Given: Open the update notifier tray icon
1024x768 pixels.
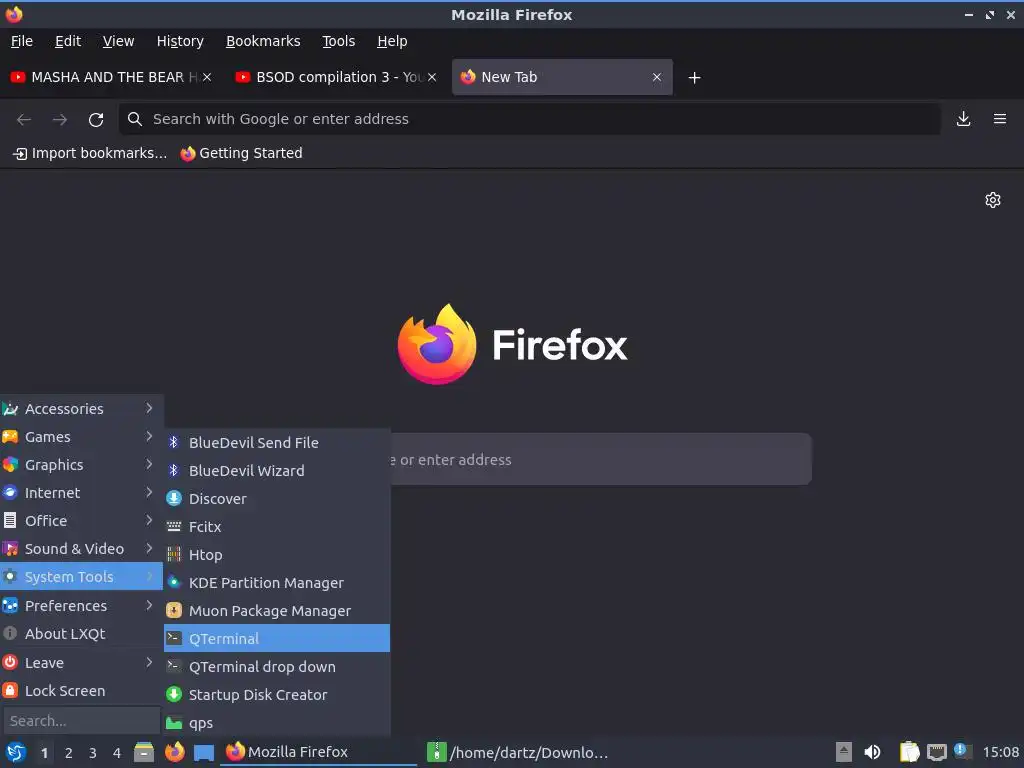Looking at the screenshot, I should point(963,751).
